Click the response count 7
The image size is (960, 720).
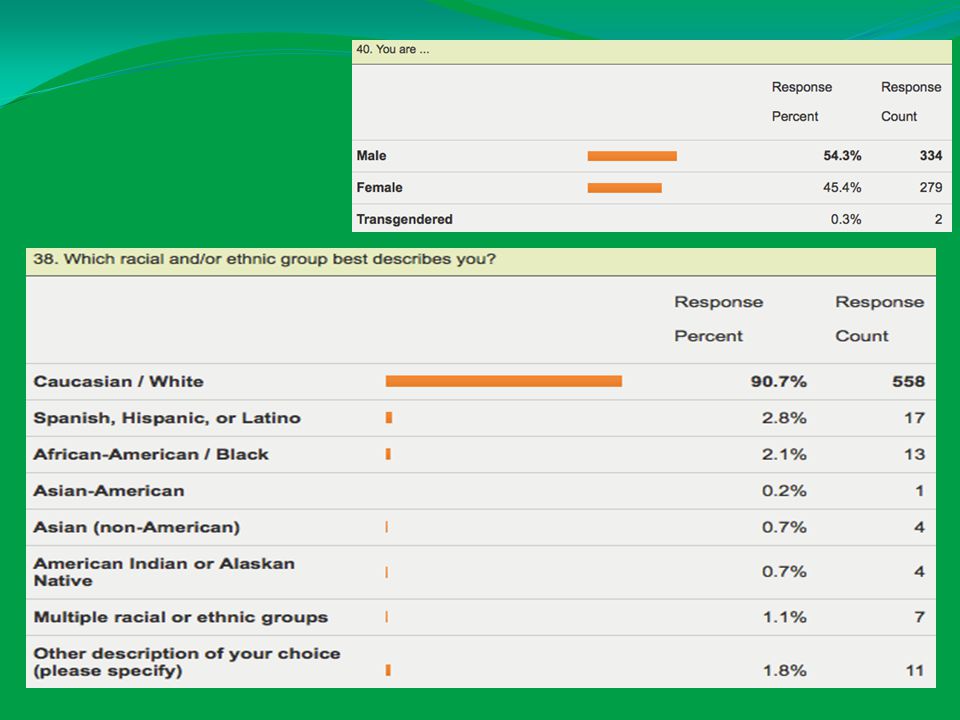click(920, 617)
